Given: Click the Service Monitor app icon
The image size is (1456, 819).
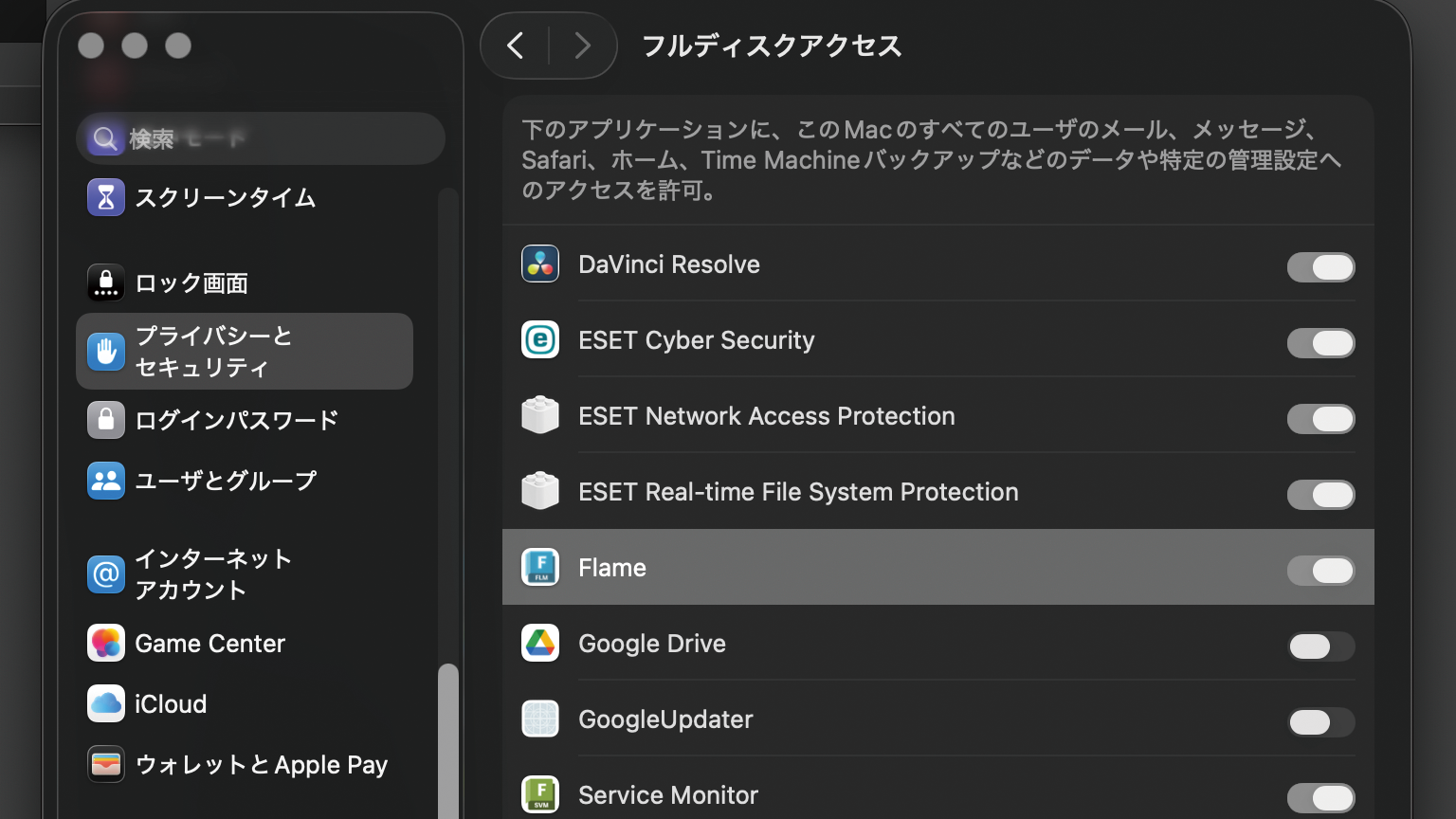Looking at the screenshot, I should [x=540, y=795].
